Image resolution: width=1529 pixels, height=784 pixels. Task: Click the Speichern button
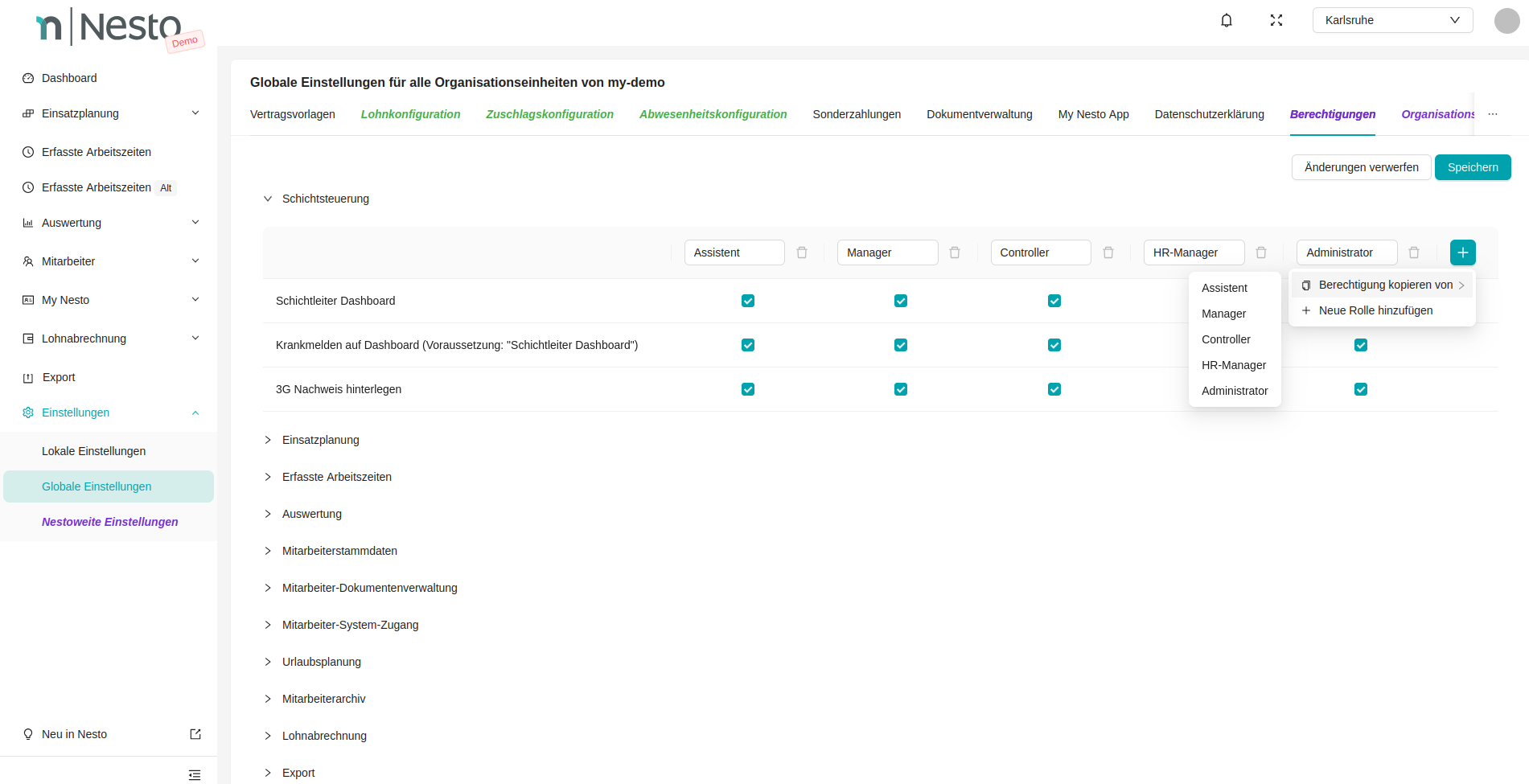(1472, 167)
